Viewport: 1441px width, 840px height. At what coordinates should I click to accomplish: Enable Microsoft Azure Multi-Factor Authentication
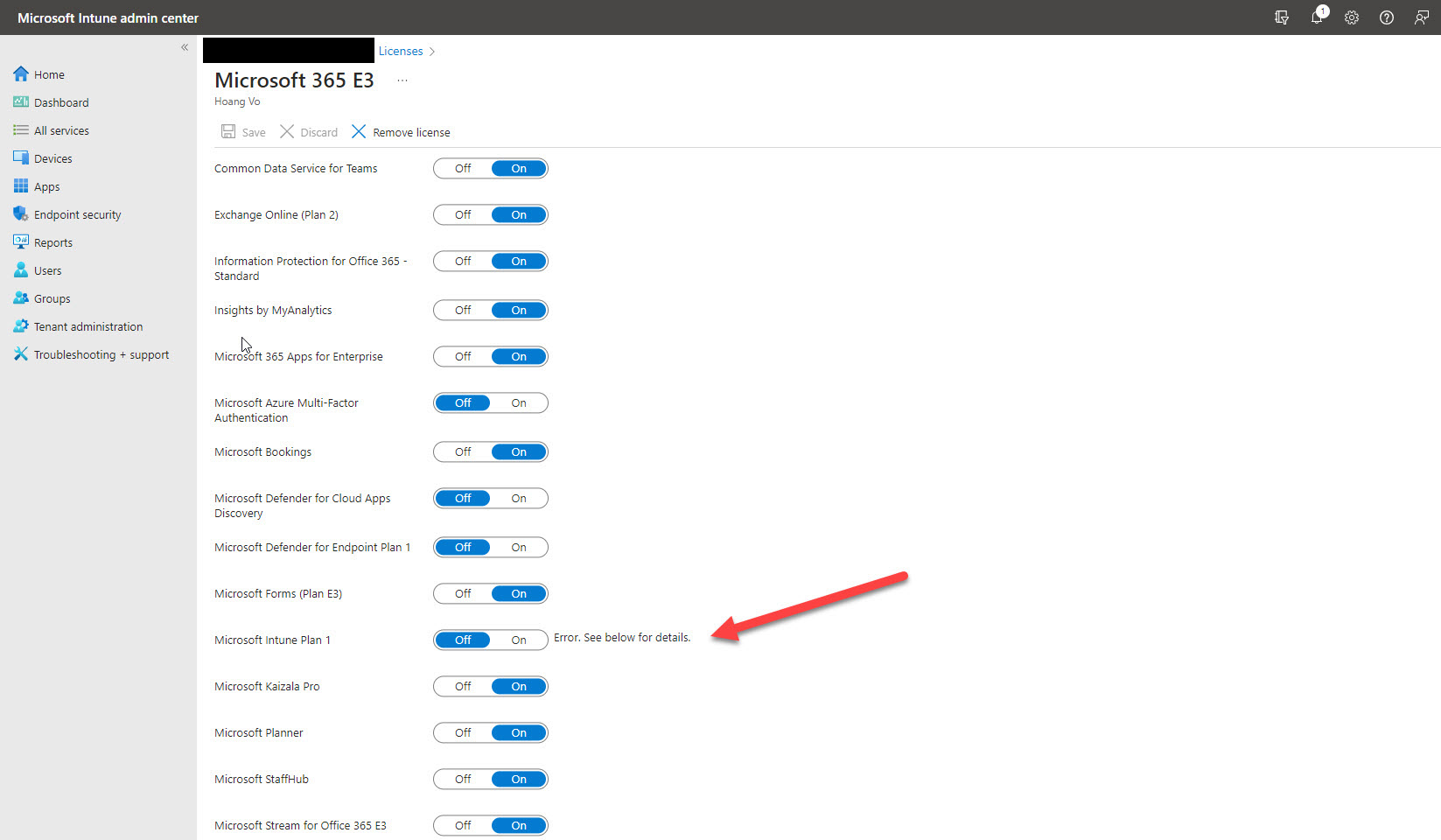click(x=519, y=402)
